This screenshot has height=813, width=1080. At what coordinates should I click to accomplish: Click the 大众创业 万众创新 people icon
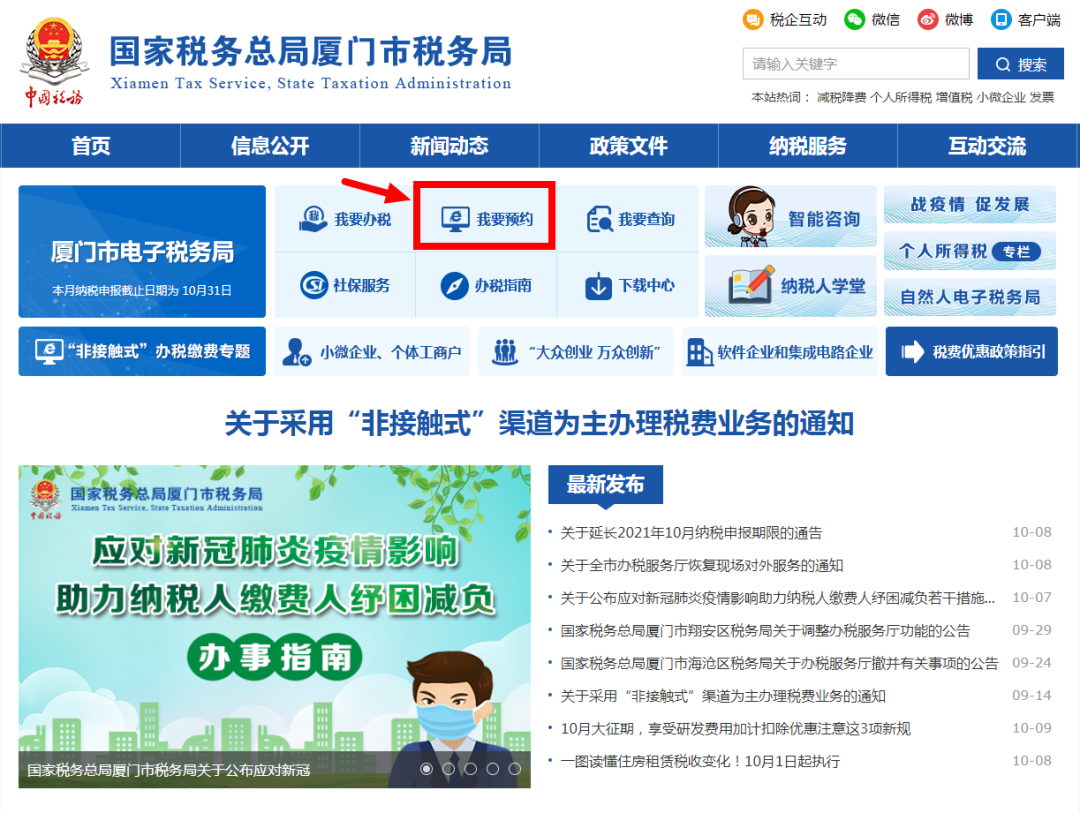(x=505, y=351)
